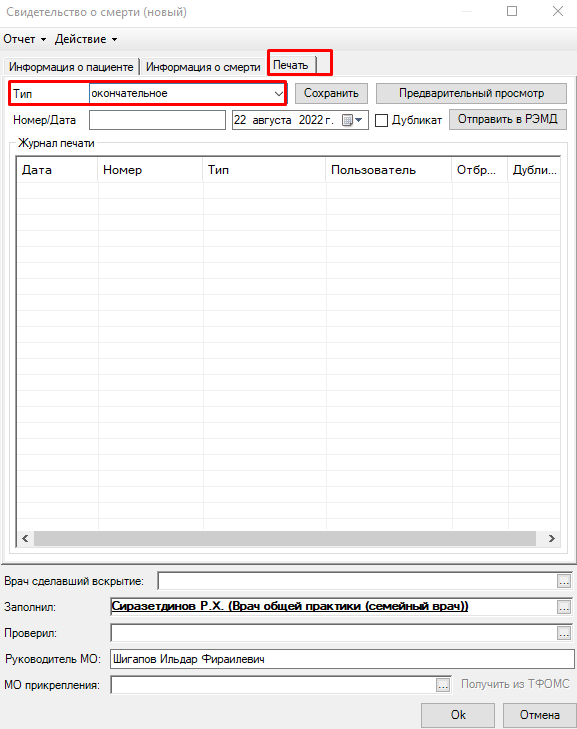577x729 pixels.
Task: Click Отправить в РЭМД button
Action: (507, 119)
